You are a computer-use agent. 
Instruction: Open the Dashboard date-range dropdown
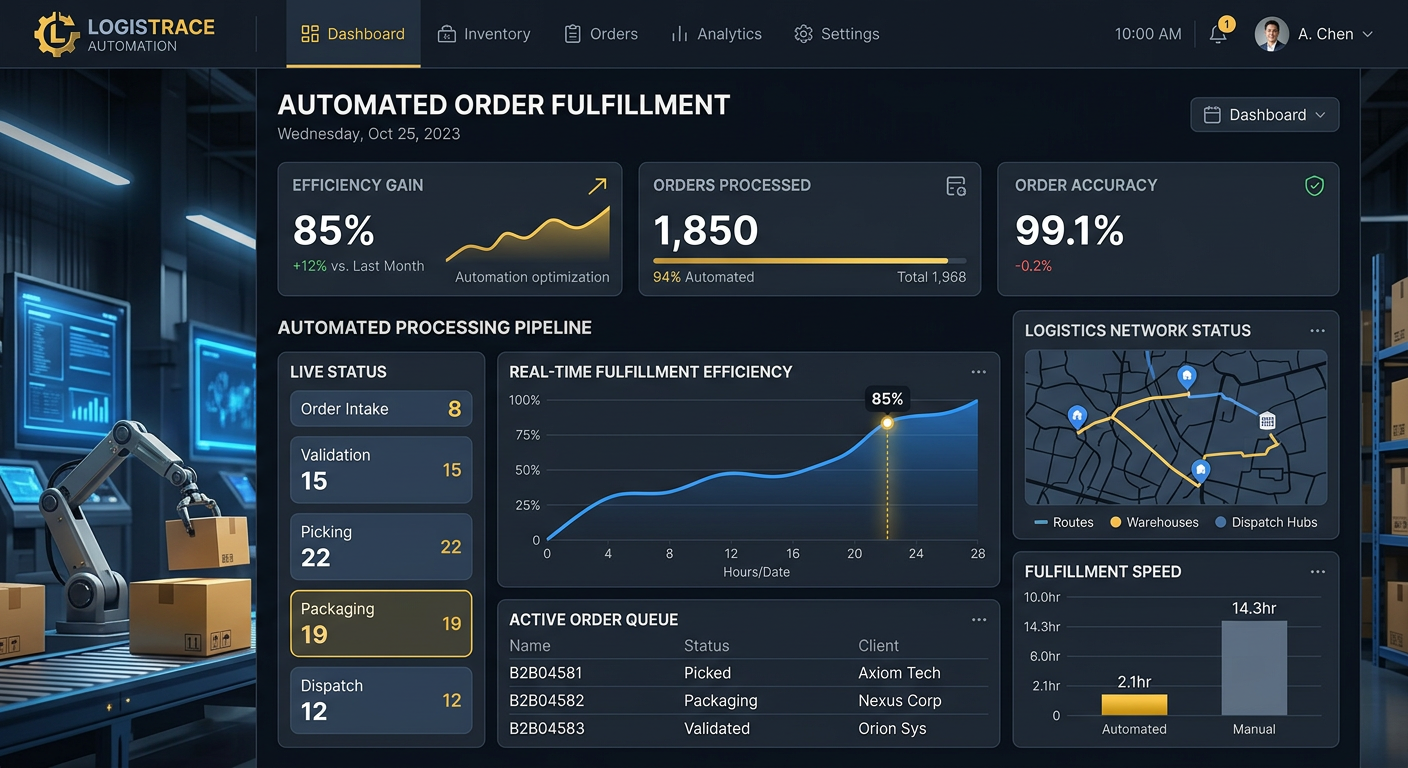click(1264, 115)
